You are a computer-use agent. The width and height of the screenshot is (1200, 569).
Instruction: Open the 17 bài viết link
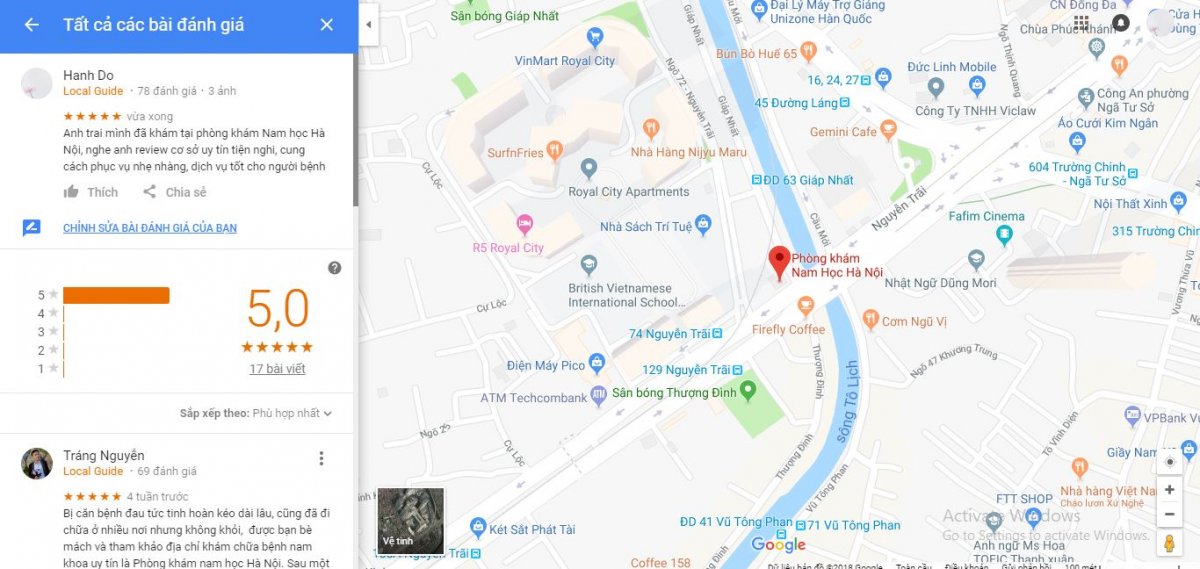tap(277, 369)
